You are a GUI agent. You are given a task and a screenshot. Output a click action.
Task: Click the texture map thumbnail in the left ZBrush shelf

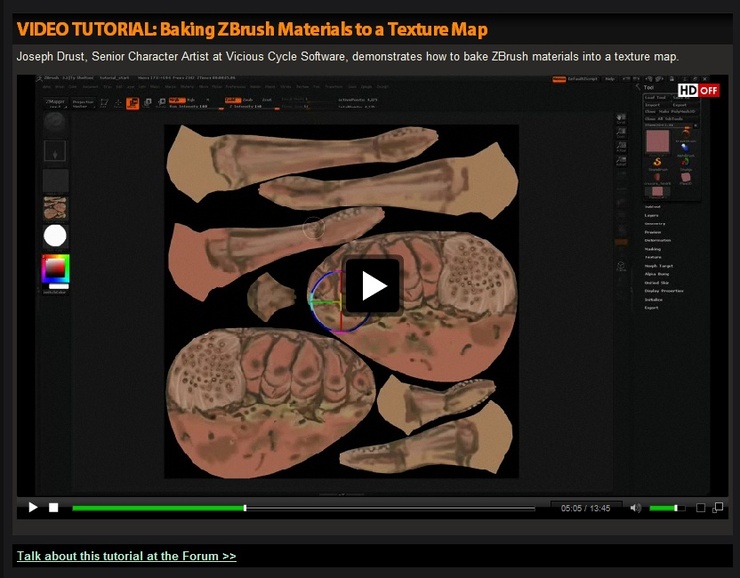pos(55,208)
